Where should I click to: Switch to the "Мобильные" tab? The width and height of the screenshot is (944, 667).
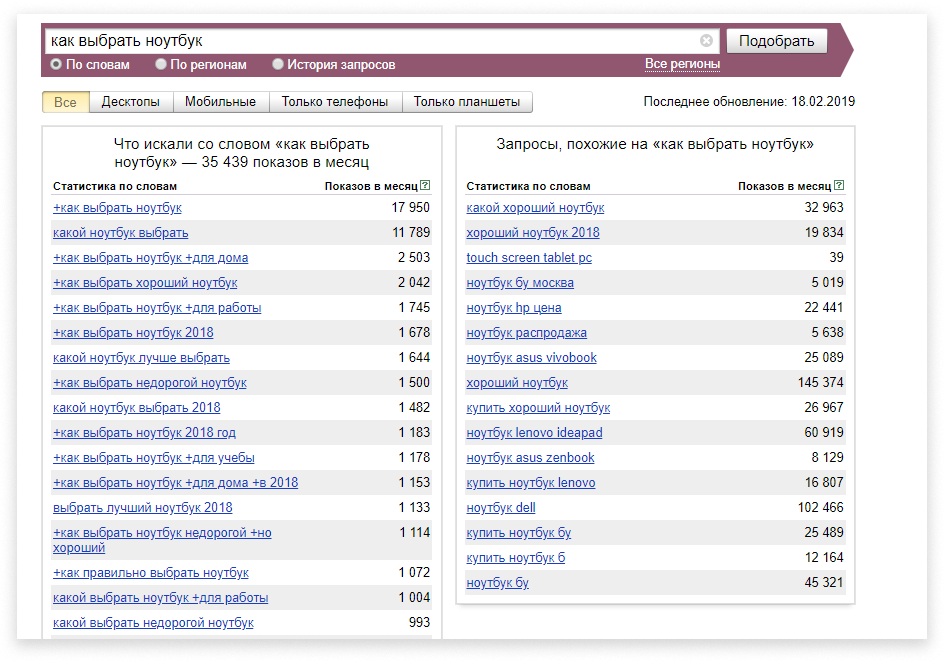[x=220, y=102]
